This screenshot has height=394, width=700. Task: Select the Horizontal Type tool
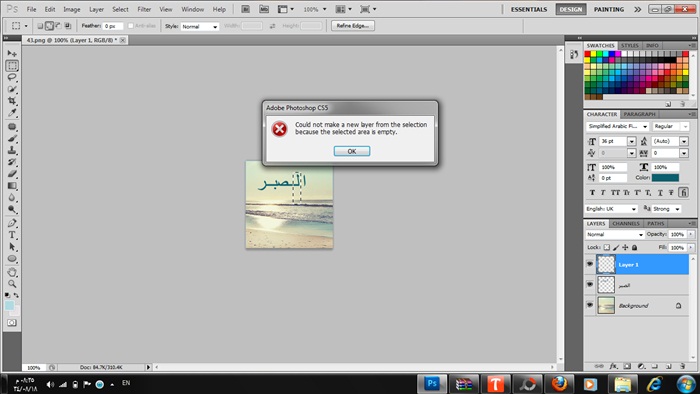12,235
